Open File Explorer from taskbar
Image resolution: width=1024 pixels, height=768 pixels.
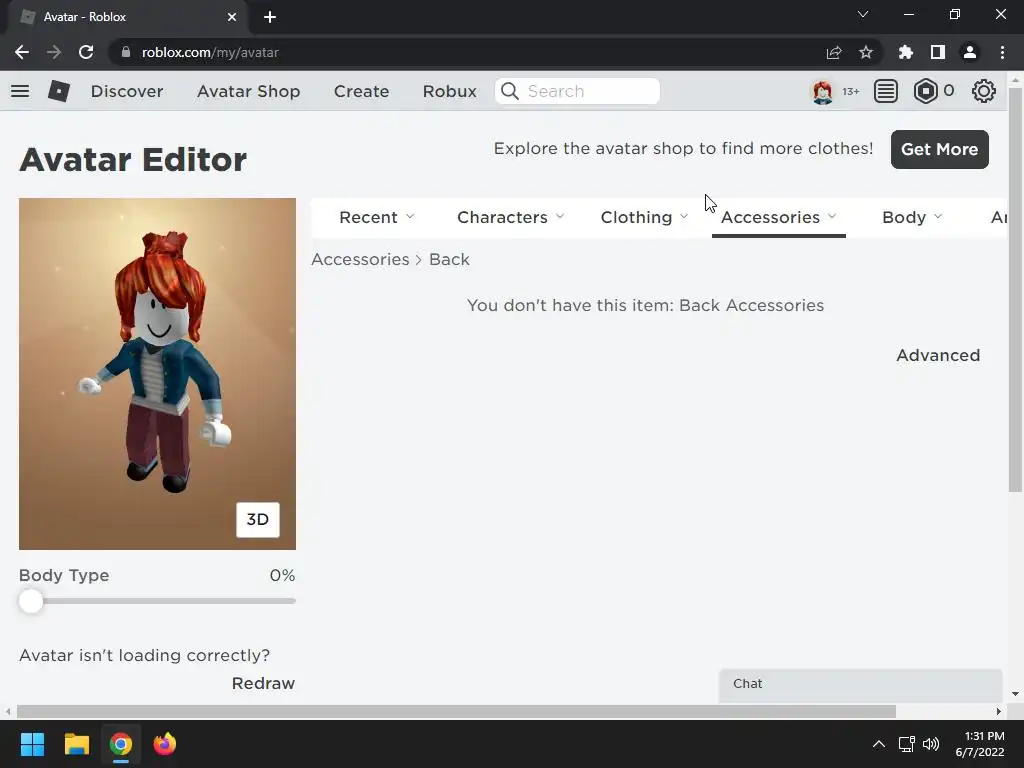76,744
